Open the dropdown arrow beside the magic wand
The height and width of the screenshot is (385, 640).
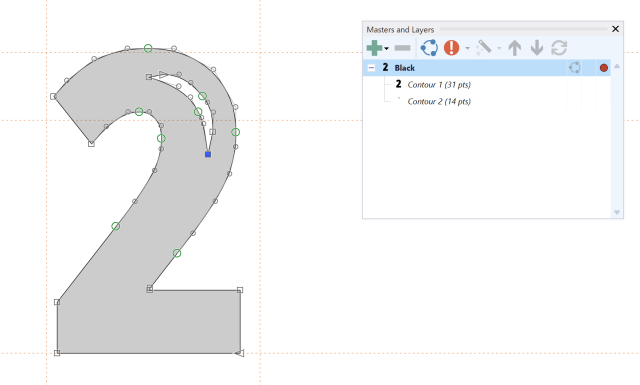pos(499,48)
